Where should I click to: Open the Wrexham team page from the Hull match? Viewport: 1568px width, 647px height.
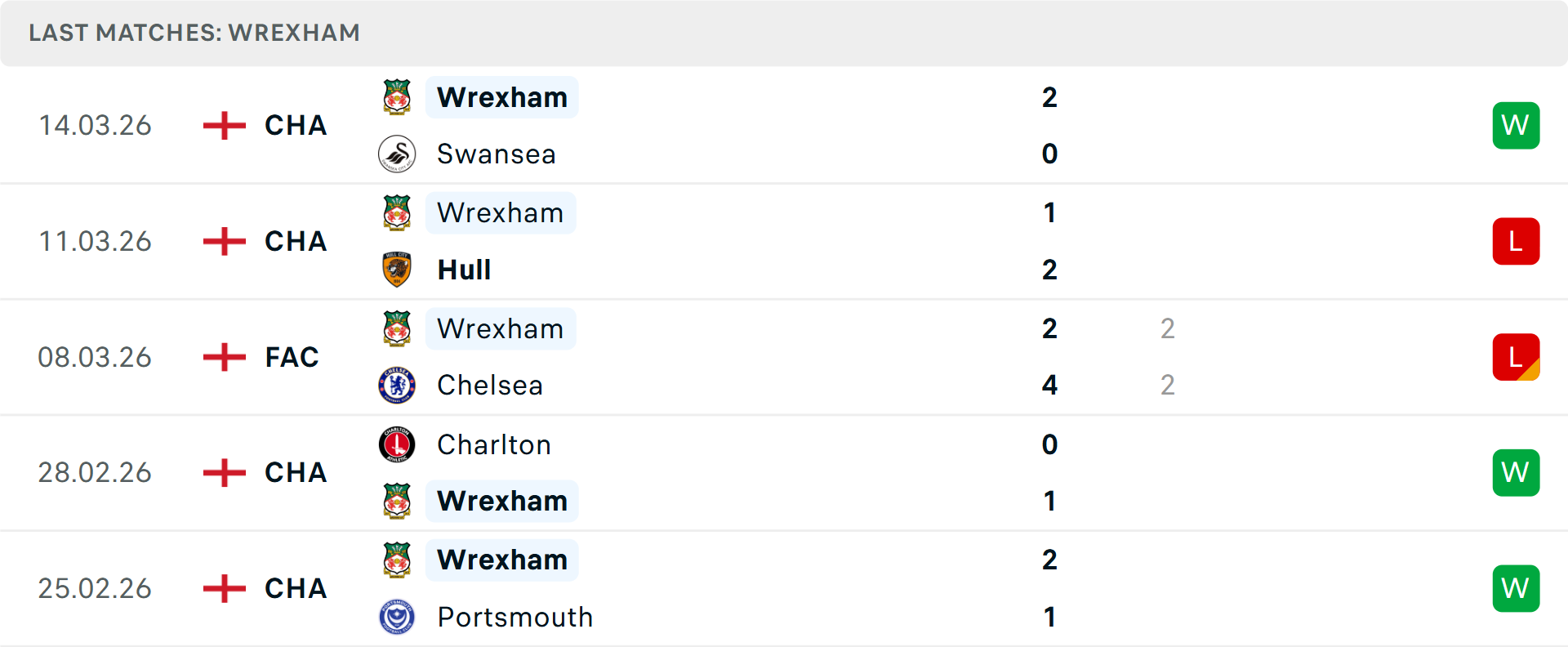[x=501, y=212]
